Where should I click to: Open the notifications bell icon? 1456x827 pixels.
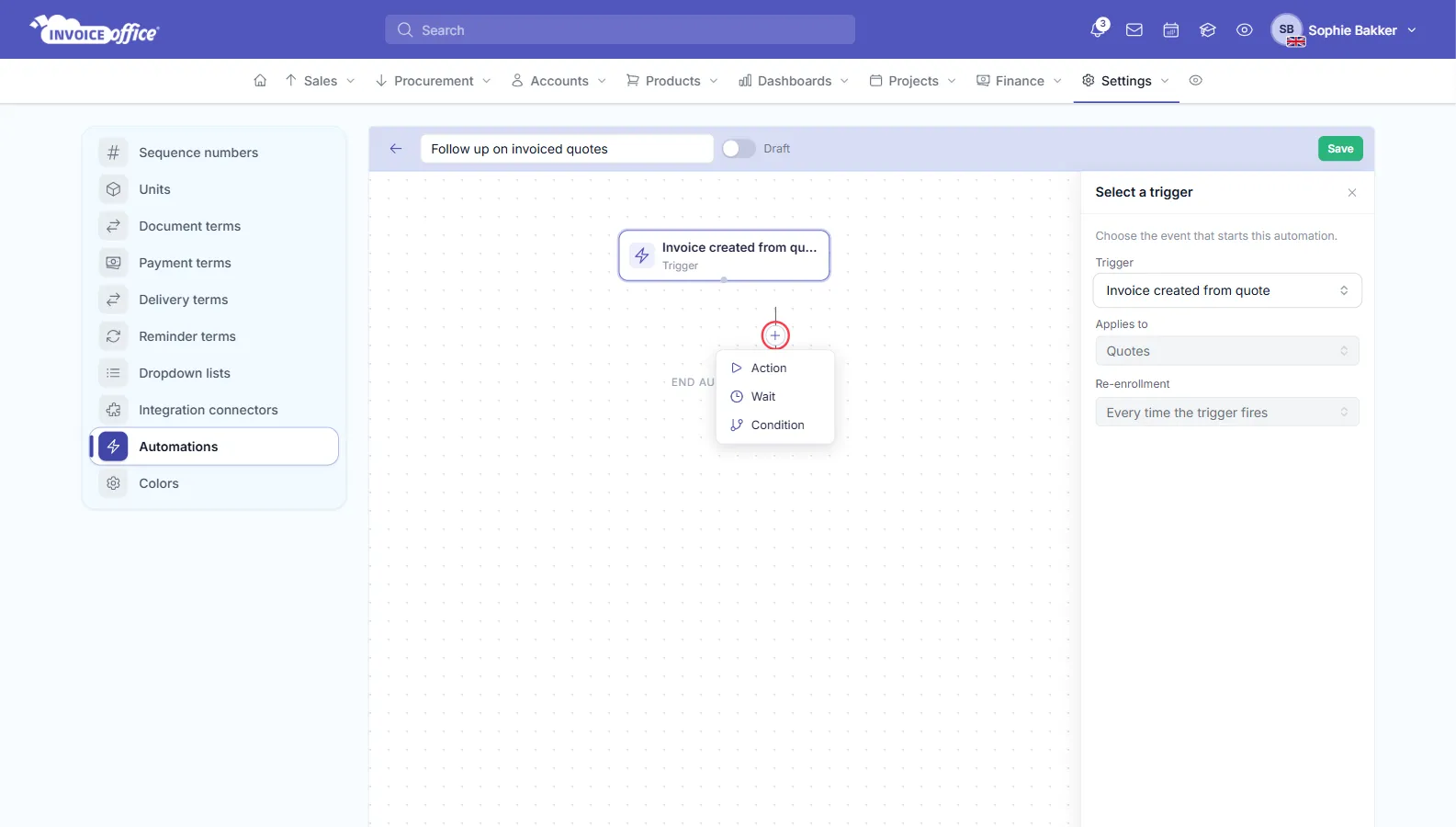[1098, 29]
